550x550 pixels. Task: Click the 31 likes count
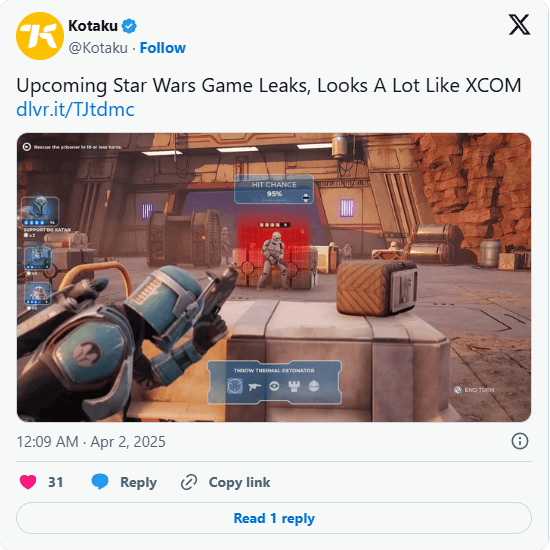coord(56,482)
